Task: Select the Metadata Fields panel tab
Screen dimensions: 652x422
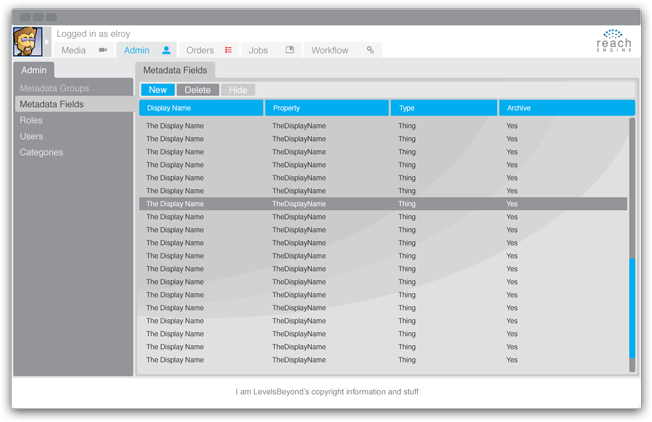Action: click(x=175, y=70)
